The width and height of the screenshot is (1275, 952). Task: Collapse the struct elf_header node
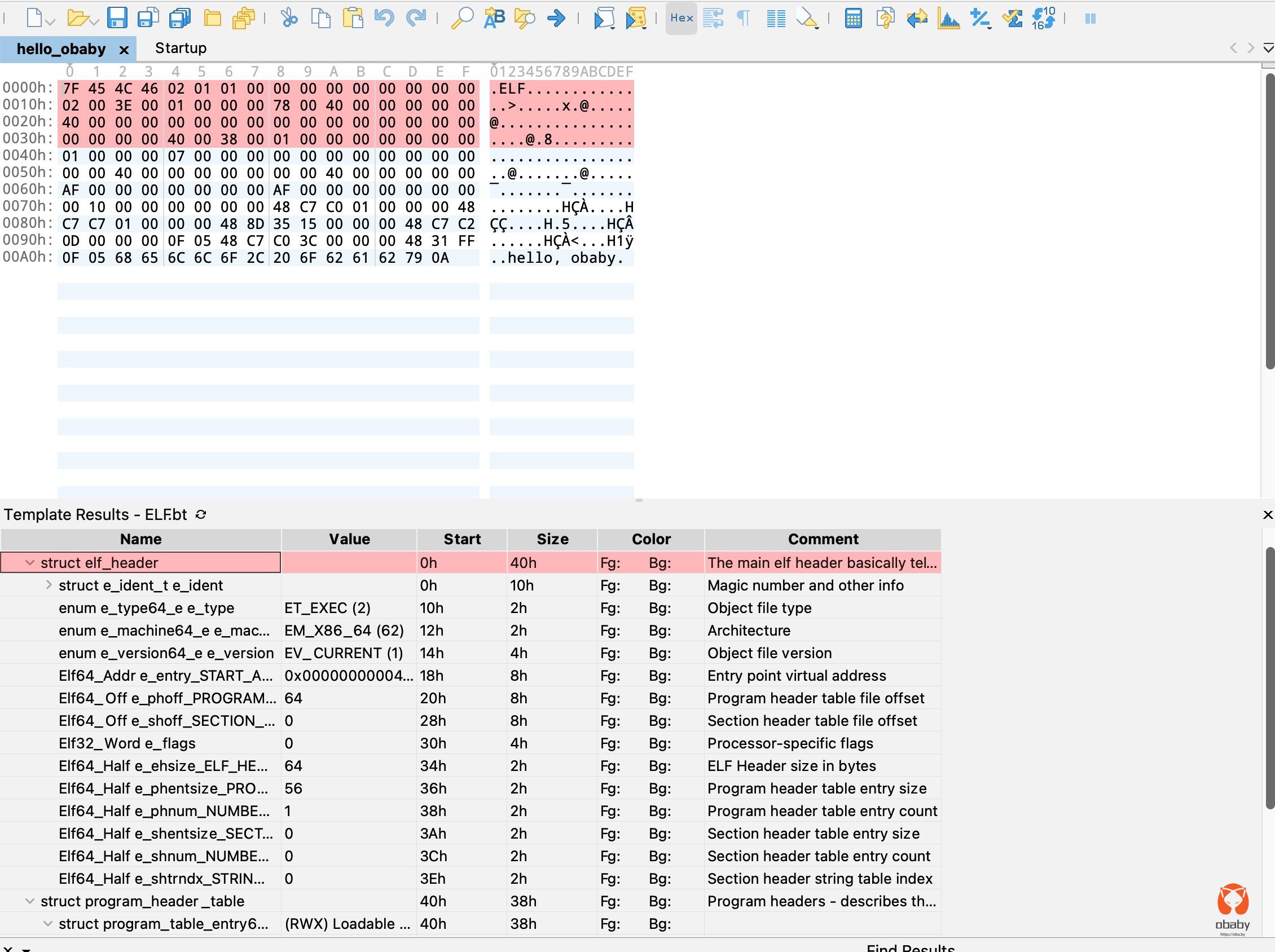coord(30,563)
